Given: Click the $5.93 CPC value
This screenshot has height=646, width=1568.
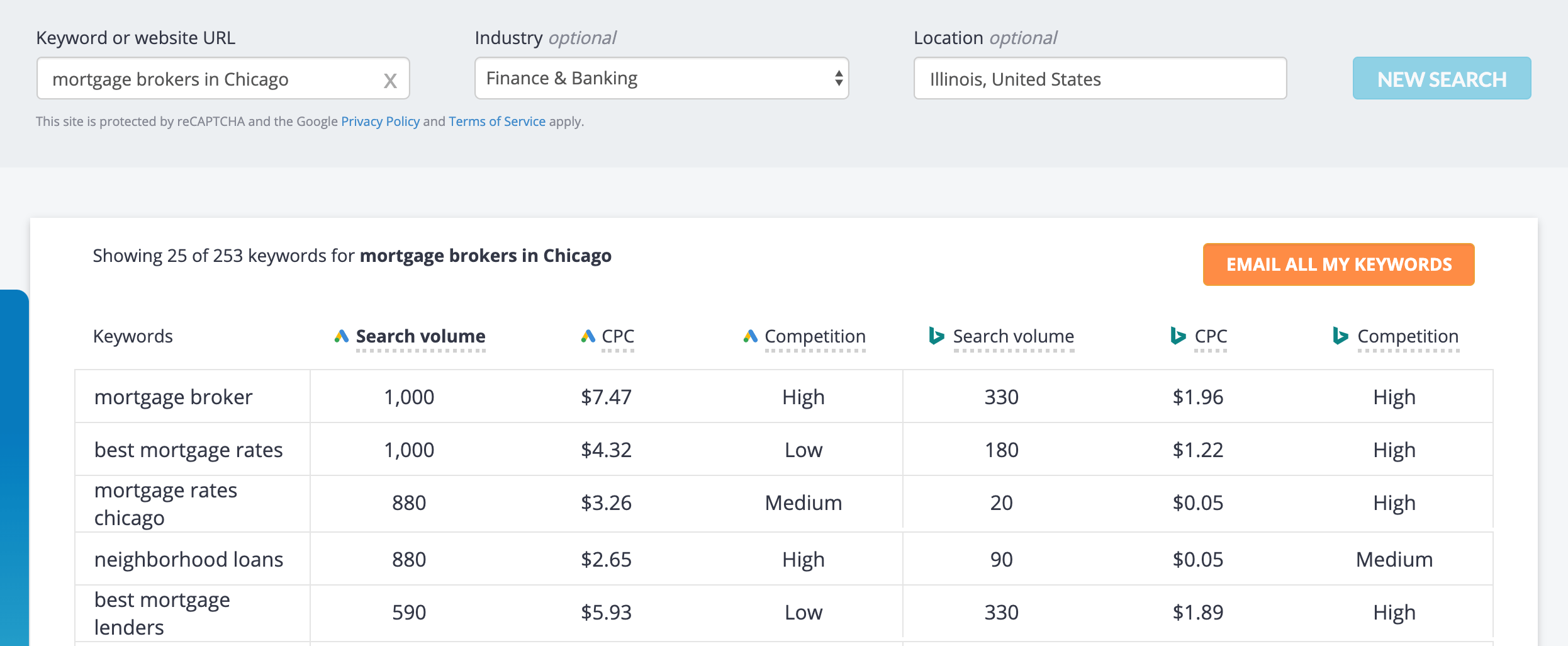Looking at the screenshot, I should tap(606, 613).
